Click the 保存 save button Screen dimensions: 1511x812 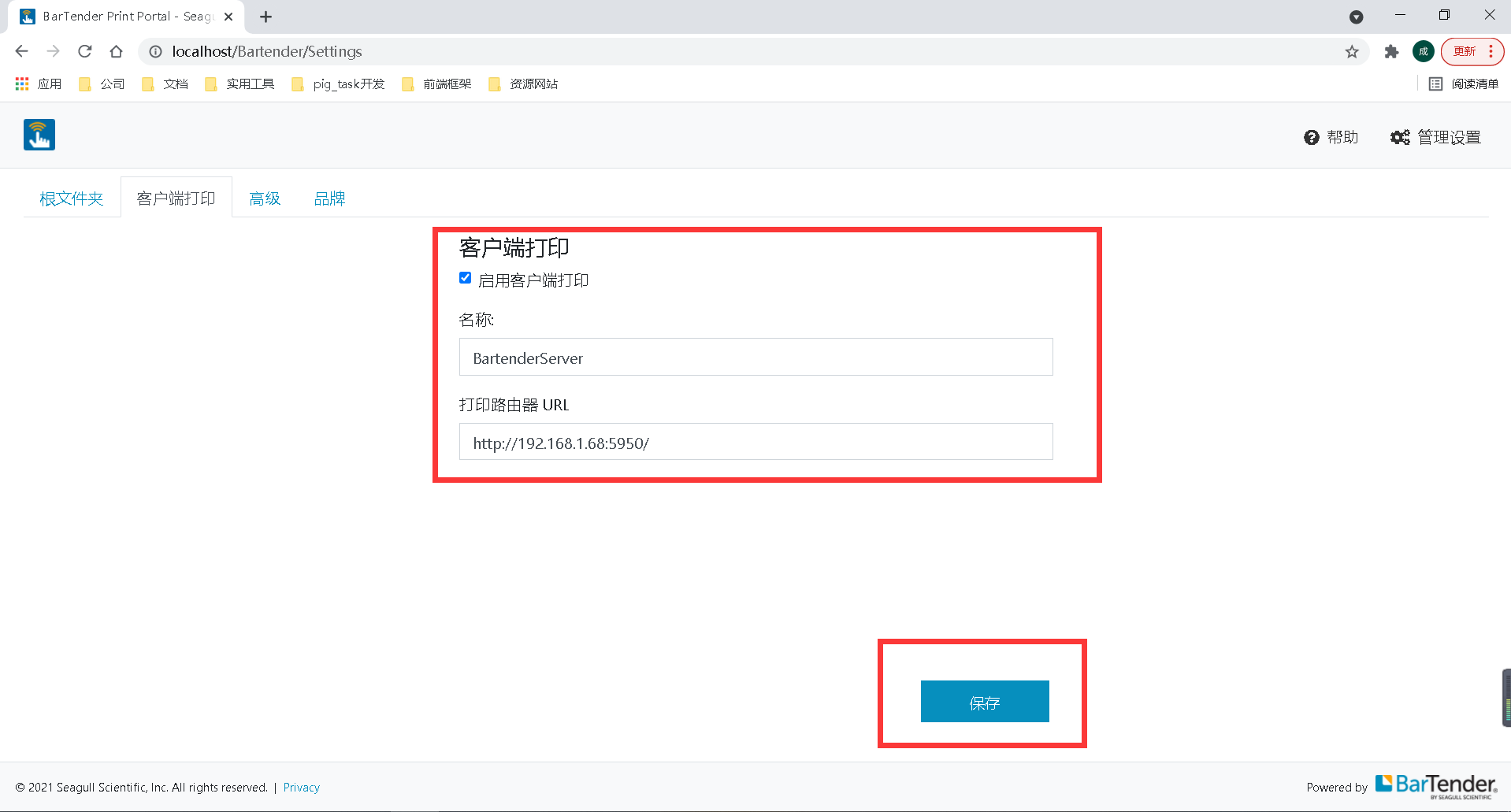[985, 701]
